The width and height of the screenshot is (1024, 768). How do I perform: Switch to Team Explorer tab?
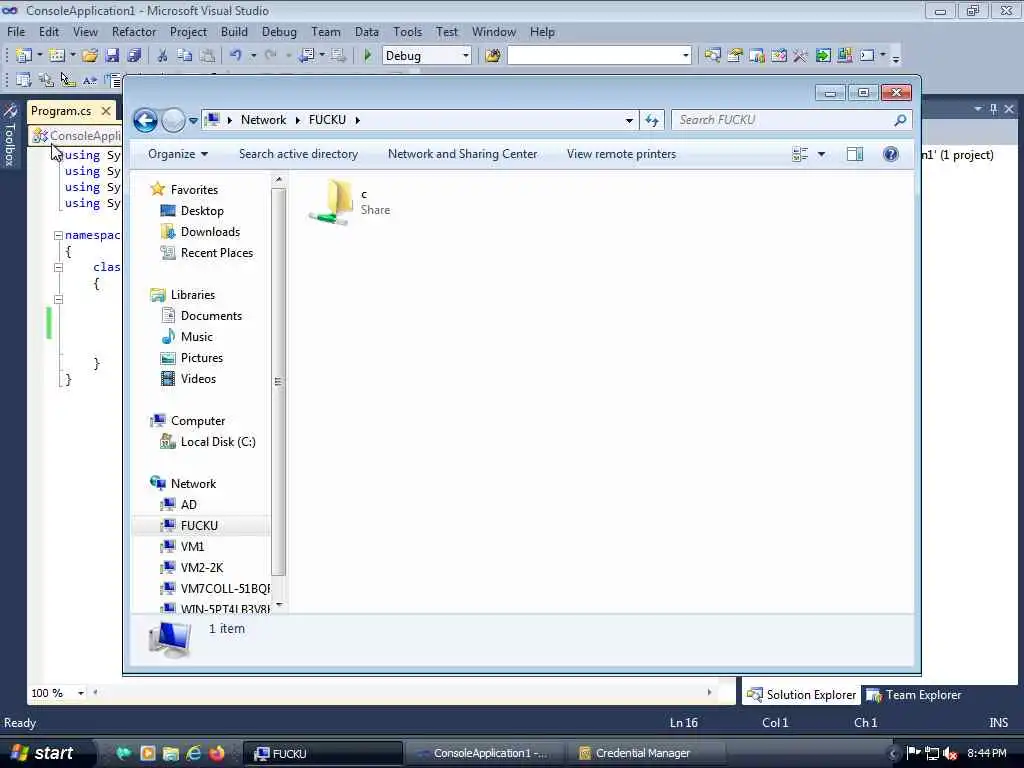[x=914, y=695]
